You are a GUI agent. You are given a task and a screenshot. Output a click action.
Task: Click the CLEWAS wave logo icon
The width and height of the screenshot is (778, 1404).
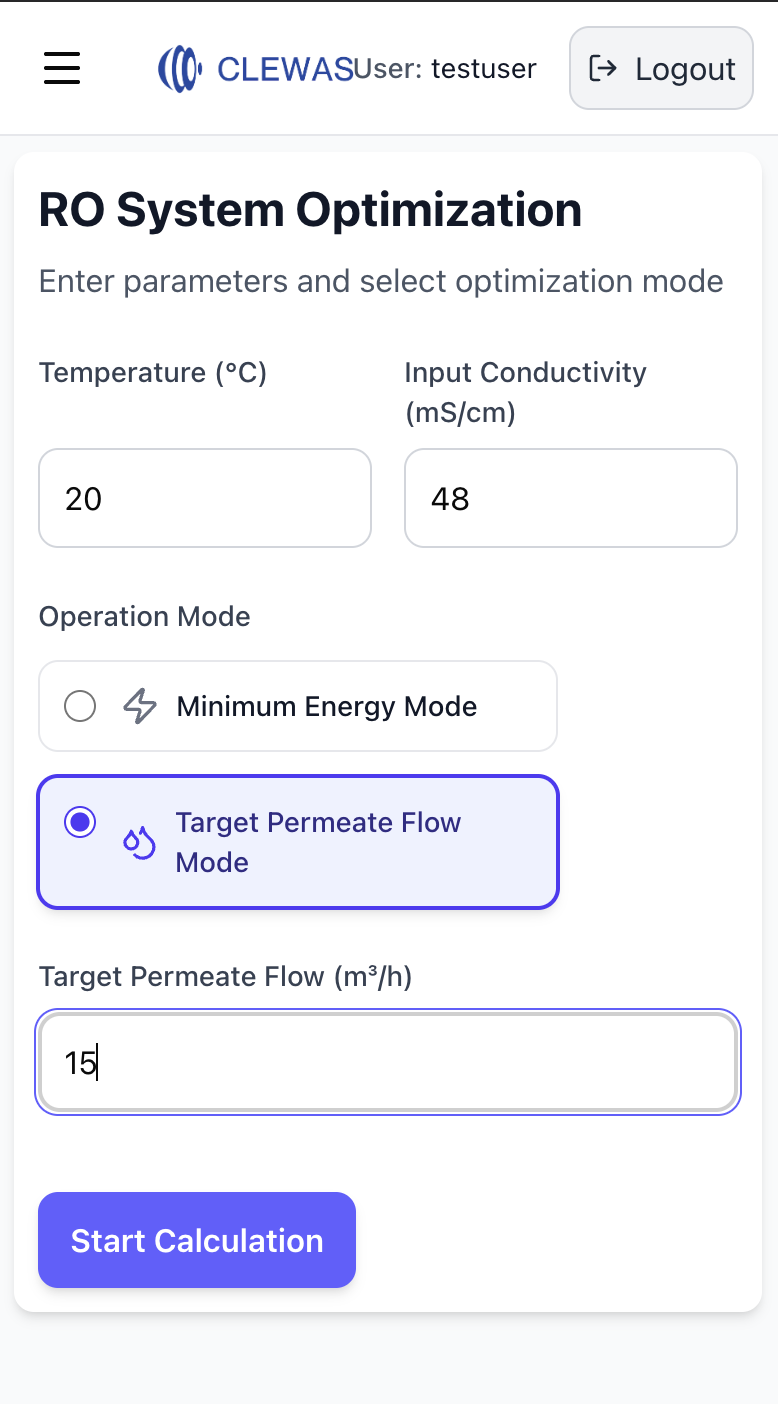[179, 68]
